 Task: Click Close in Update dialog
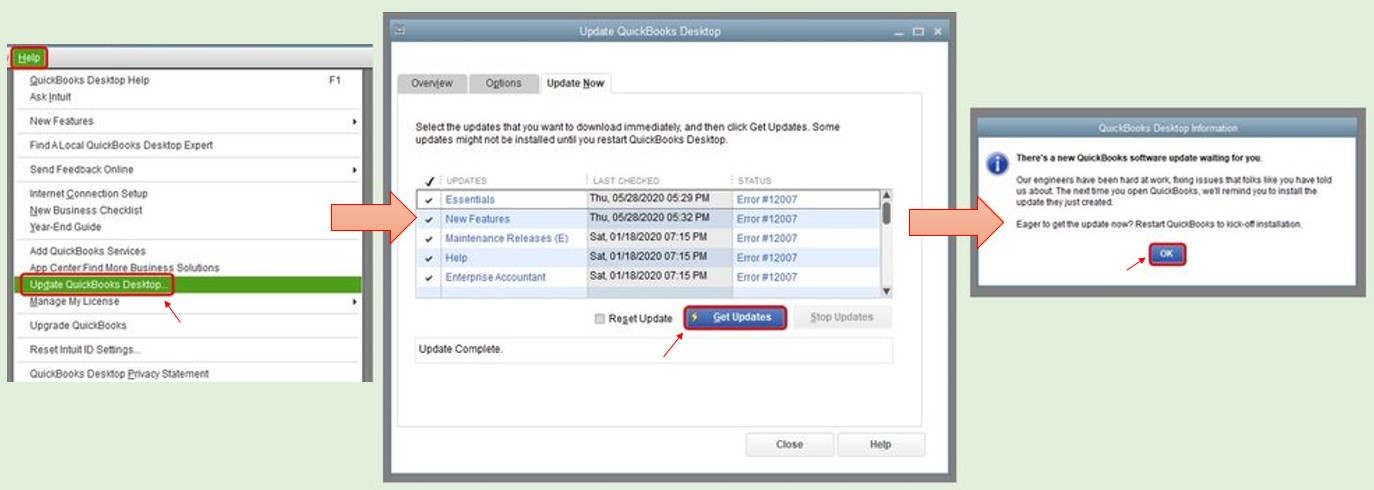point(789,444)
